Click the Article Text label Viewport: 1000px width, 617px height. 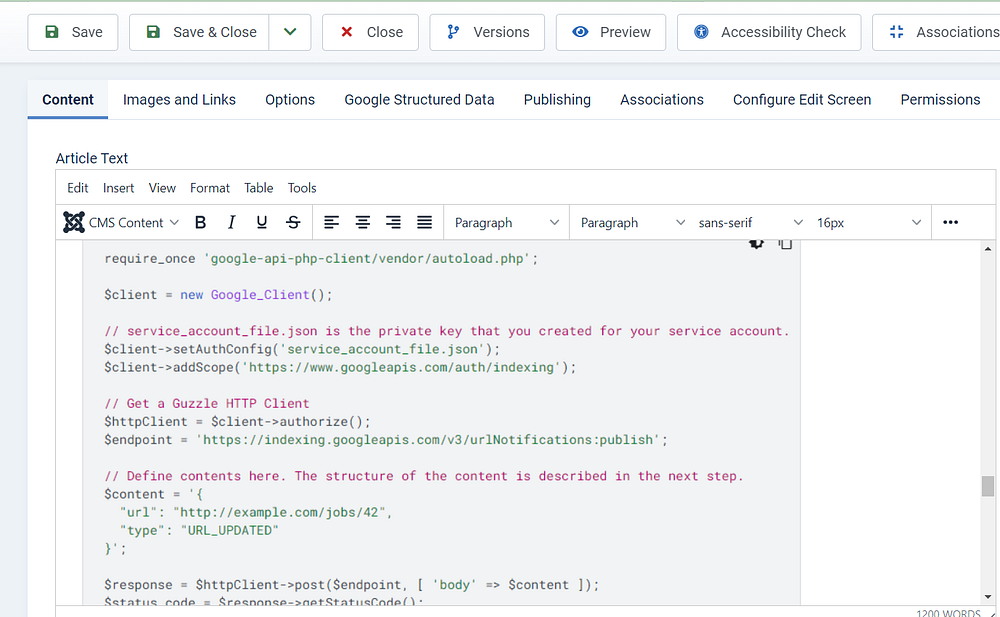(x=92, y=158)
